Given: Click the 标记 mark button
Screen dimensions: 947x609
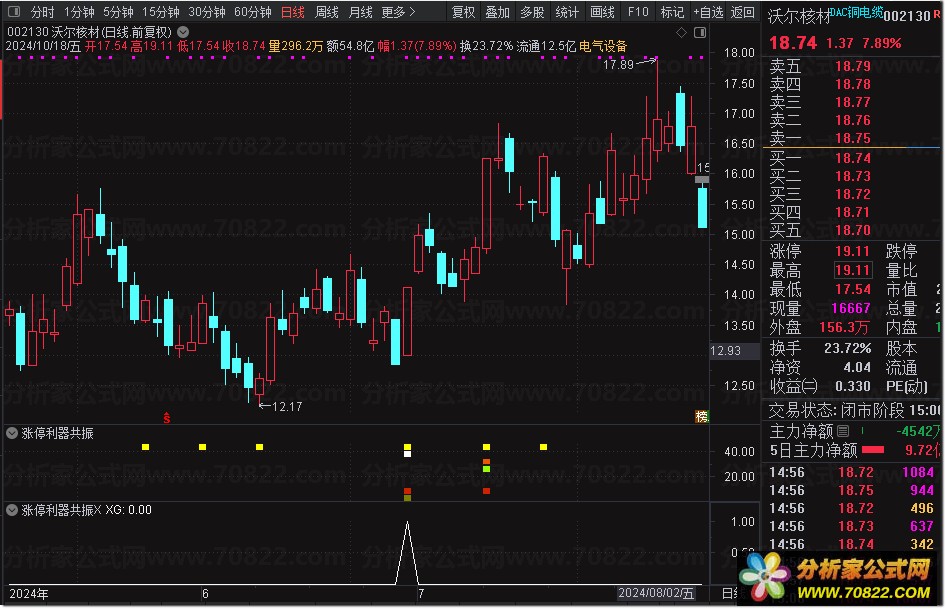Looking at the screenshot, I should point(672,11).
